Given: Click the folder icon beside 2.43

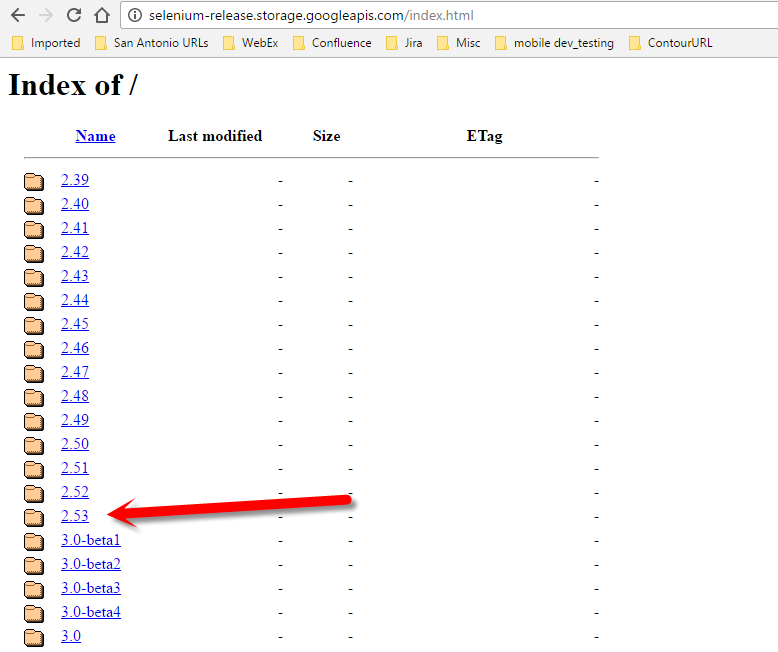Looking at the screenshot, I should coord(34,277).
